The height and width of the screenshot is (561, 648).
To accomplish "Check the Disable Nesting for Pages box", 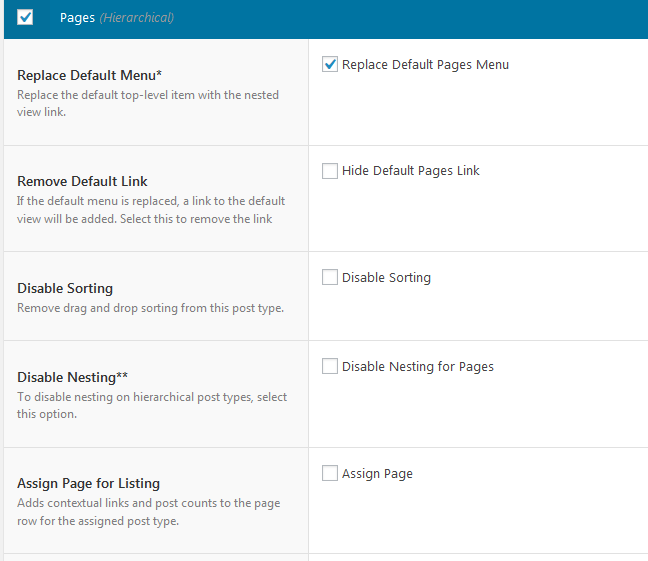I will (330, 366).
